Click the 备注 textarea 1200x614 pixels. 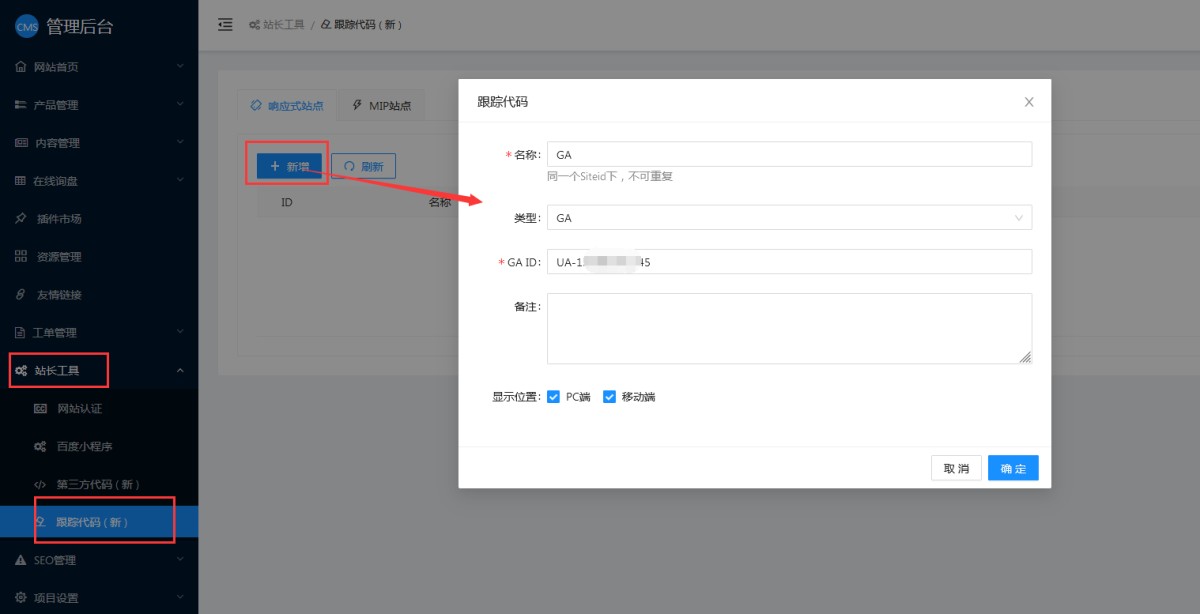788,328
